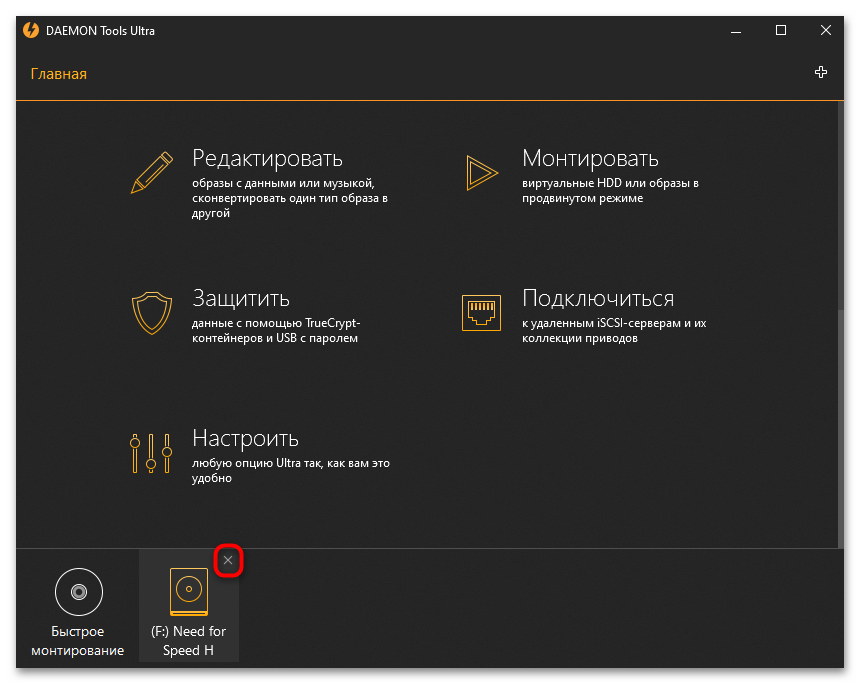This screenshot has width=860, height=684.
Task: Open the Редактировать heading
Action: [x=267, y=159]
